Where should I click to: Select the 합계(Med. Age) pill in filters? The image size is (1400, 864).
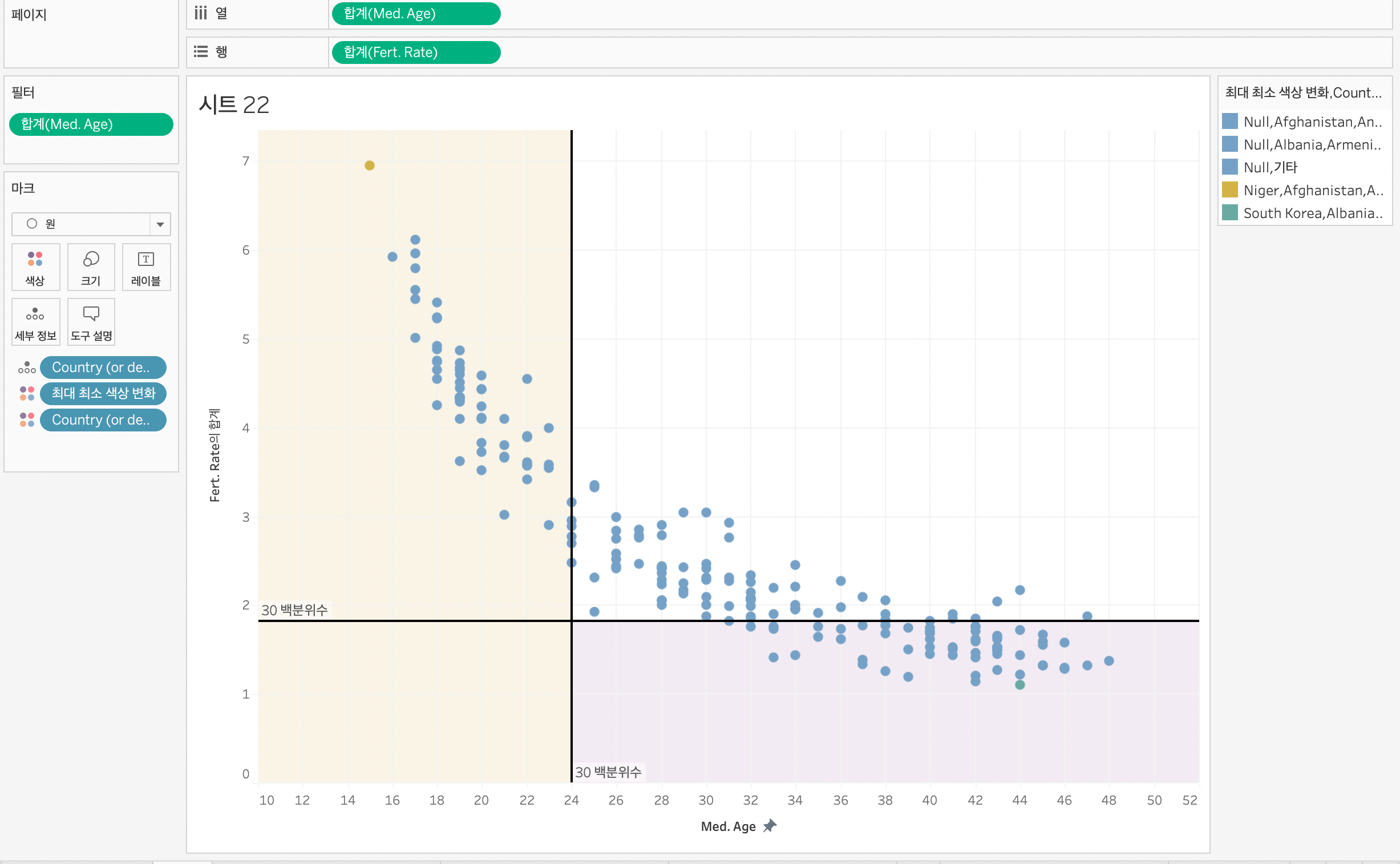coord(91,124)
